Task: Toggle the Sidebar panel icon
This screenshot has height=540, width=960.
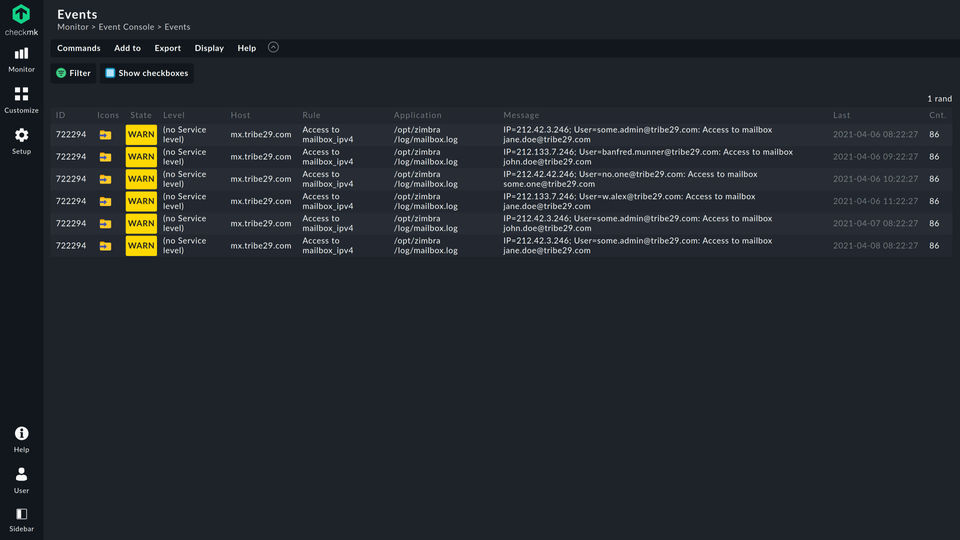Action: pos(21,519)
